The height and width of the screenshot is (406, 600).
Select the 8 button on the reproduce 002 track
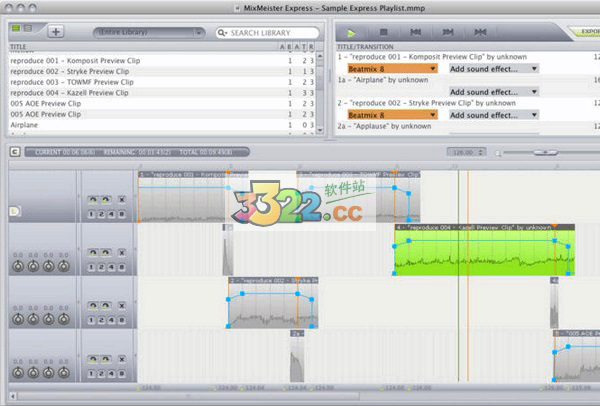coord(122,320)
